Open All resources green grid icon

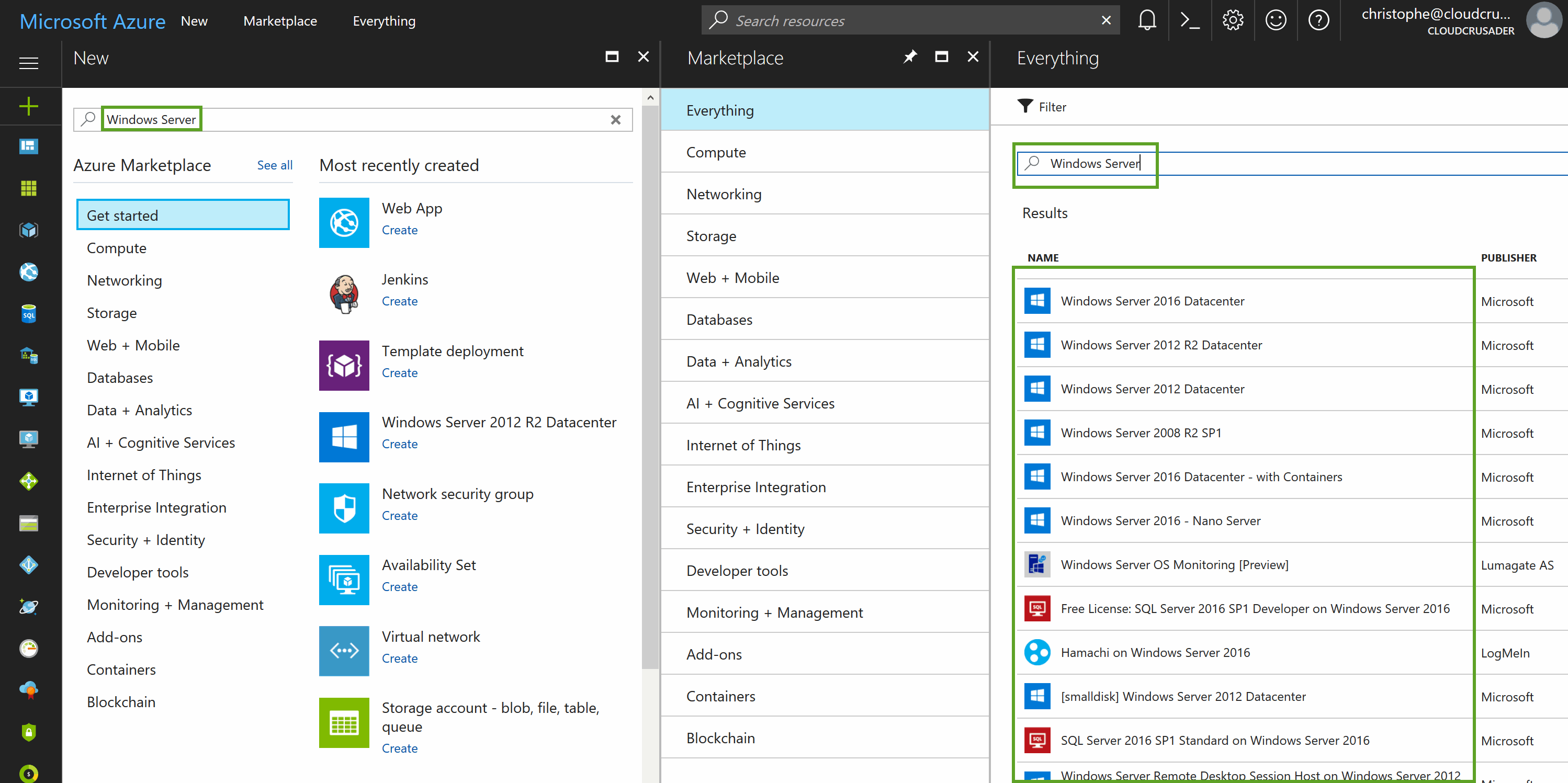click(29, 188)
